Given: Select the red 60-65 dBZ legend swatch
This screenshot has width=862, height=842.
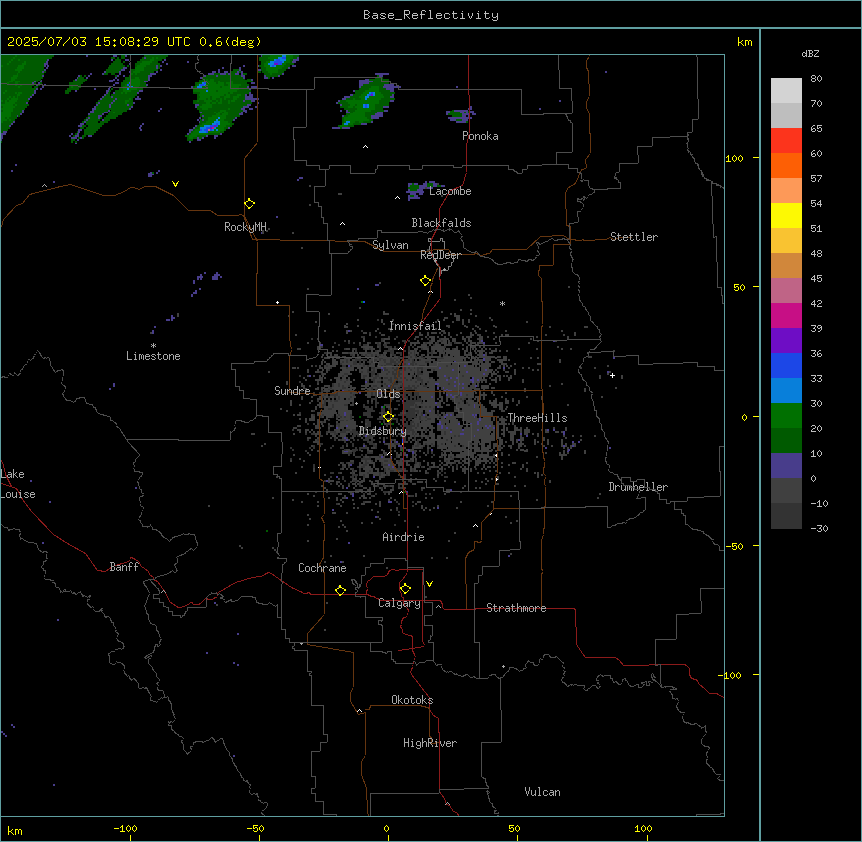Looking at the screenshot, I should point(786,141).
